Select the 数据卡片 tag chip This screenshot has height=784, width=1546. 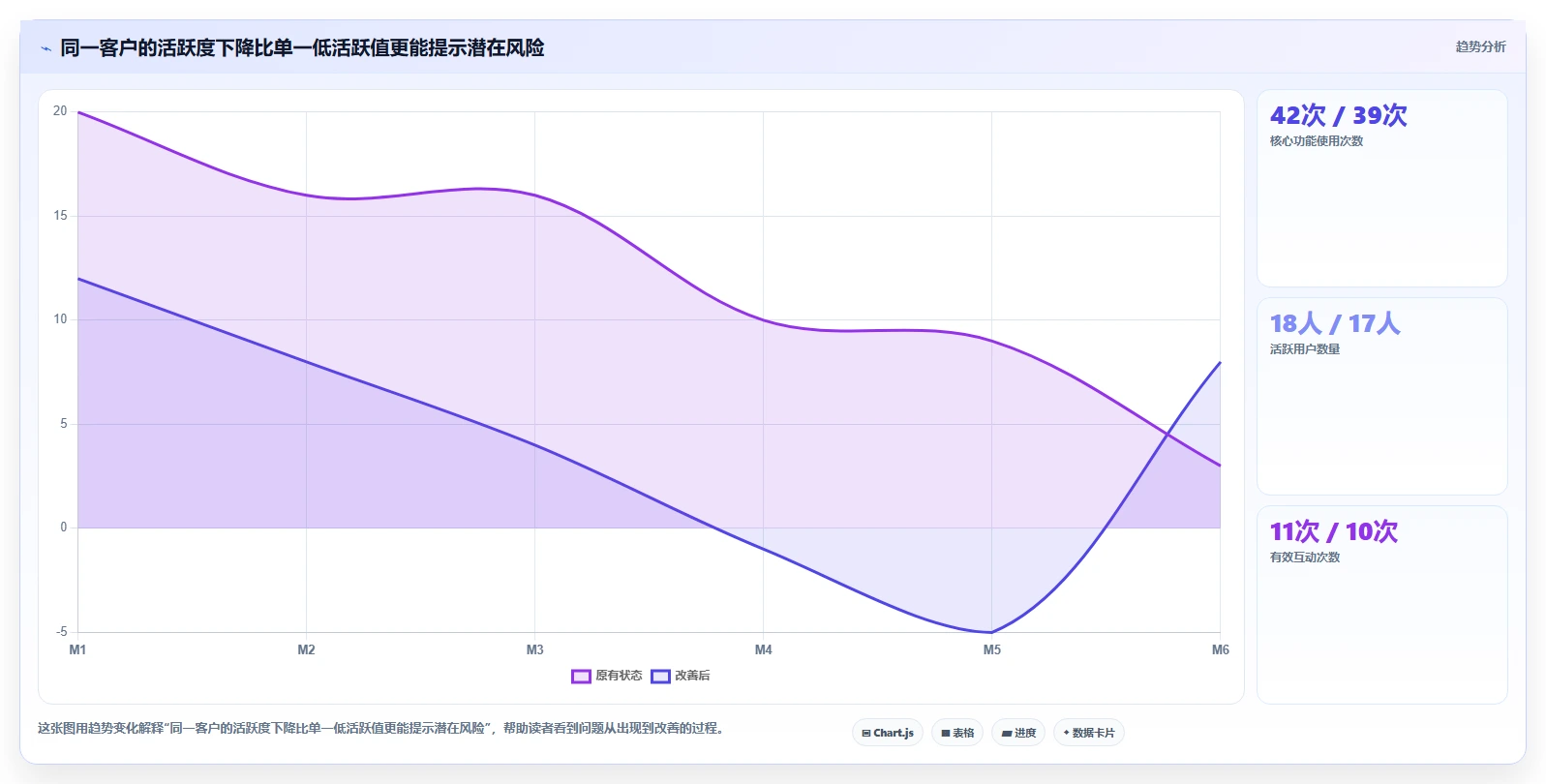point(1089,733)
